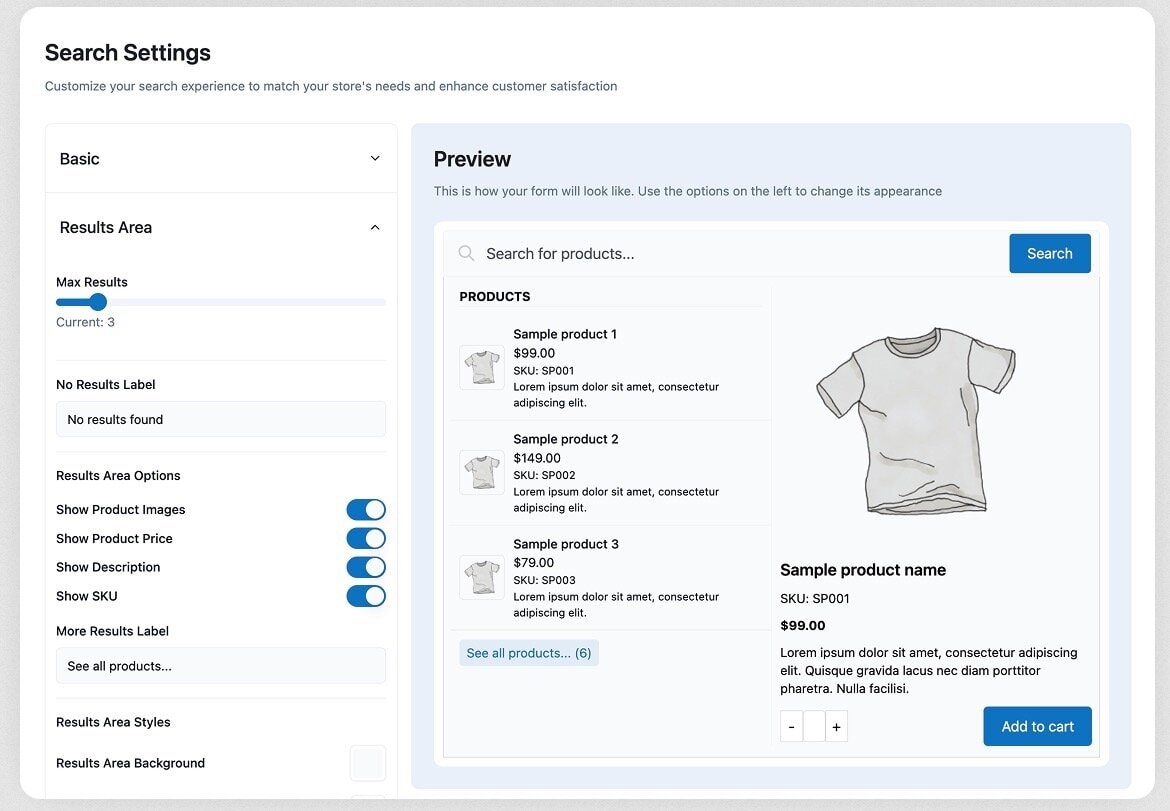1170x811 pixels.
Task: Increase quantity with the plus button
Action: tap(836, 727)
